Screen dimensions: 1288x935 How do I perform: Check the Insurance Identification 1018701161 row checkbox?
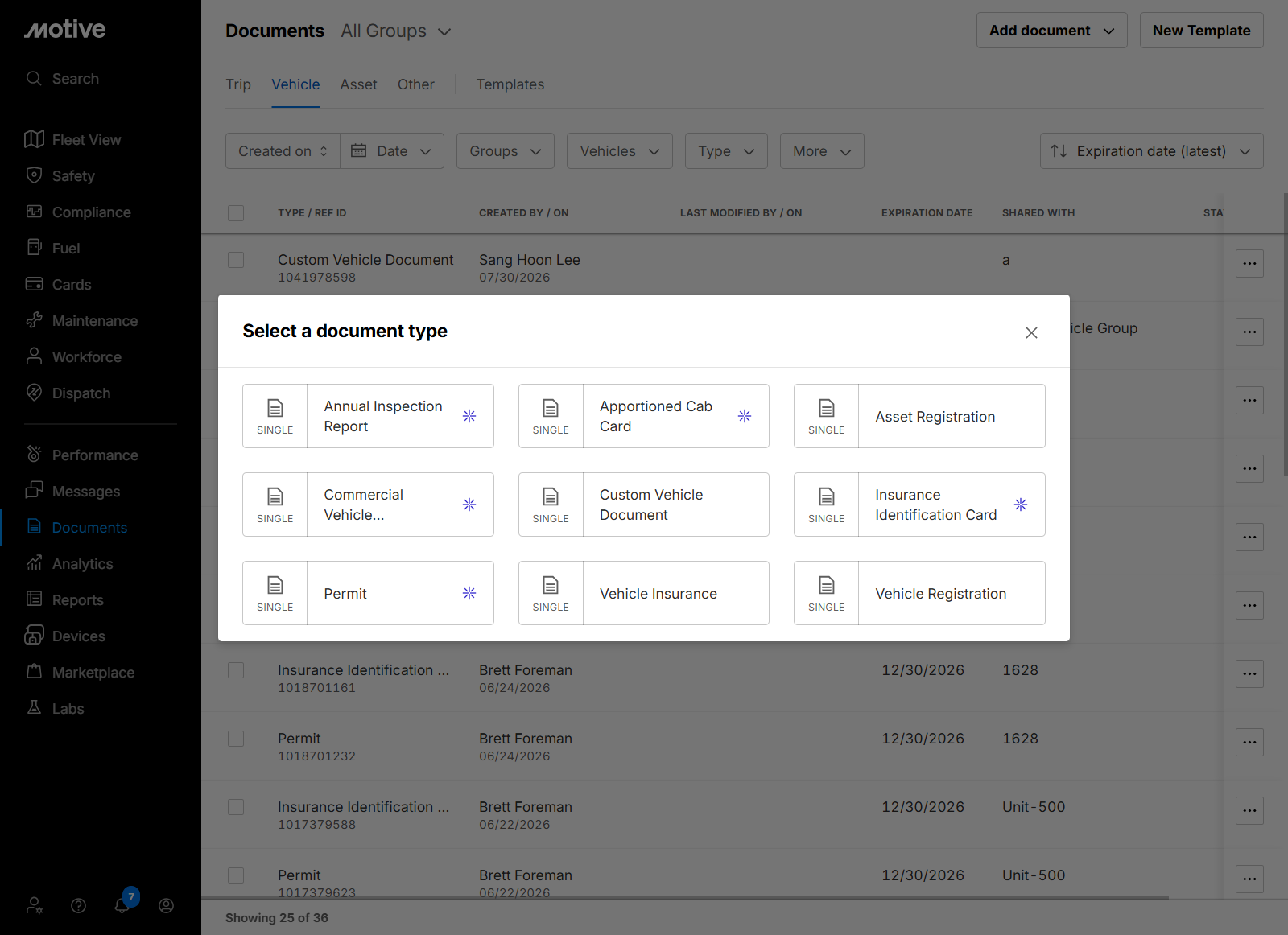(x=236, y=670)
